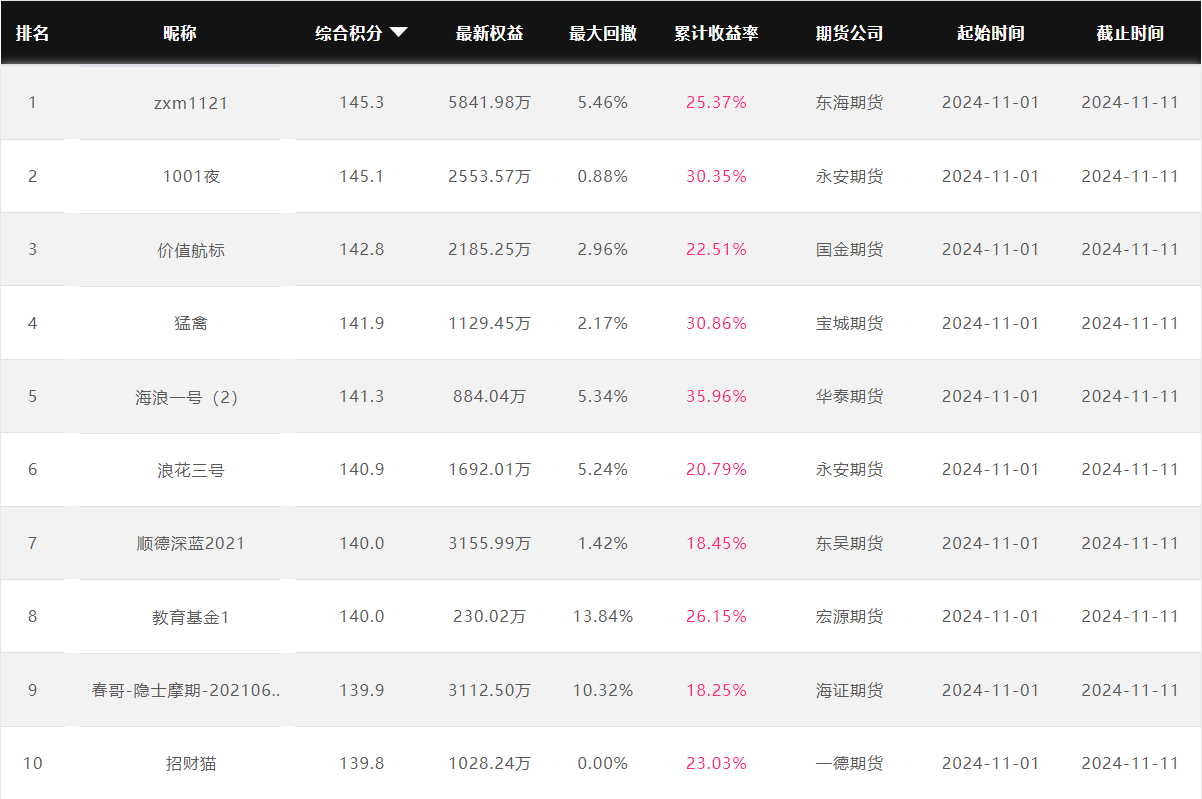Click the equity value 1129.45万

(x=490, y=323)
